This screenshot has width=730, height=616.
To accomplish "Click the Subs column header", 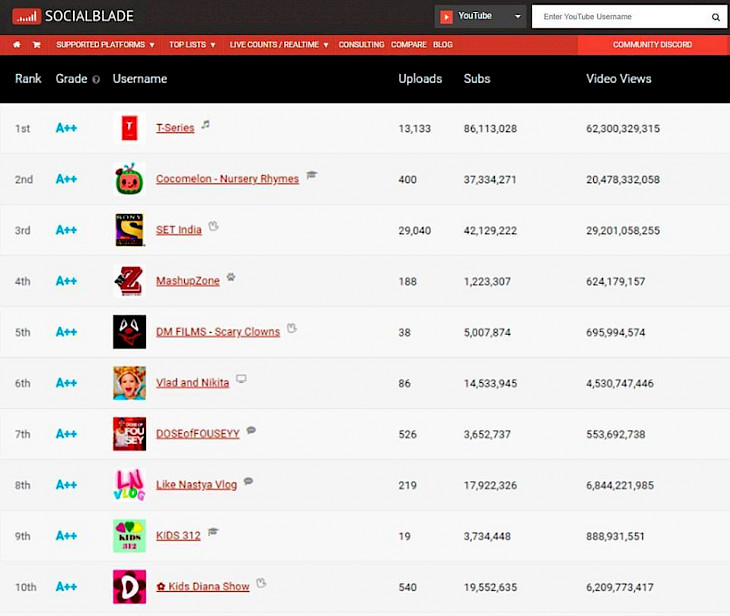I will 477,79.
